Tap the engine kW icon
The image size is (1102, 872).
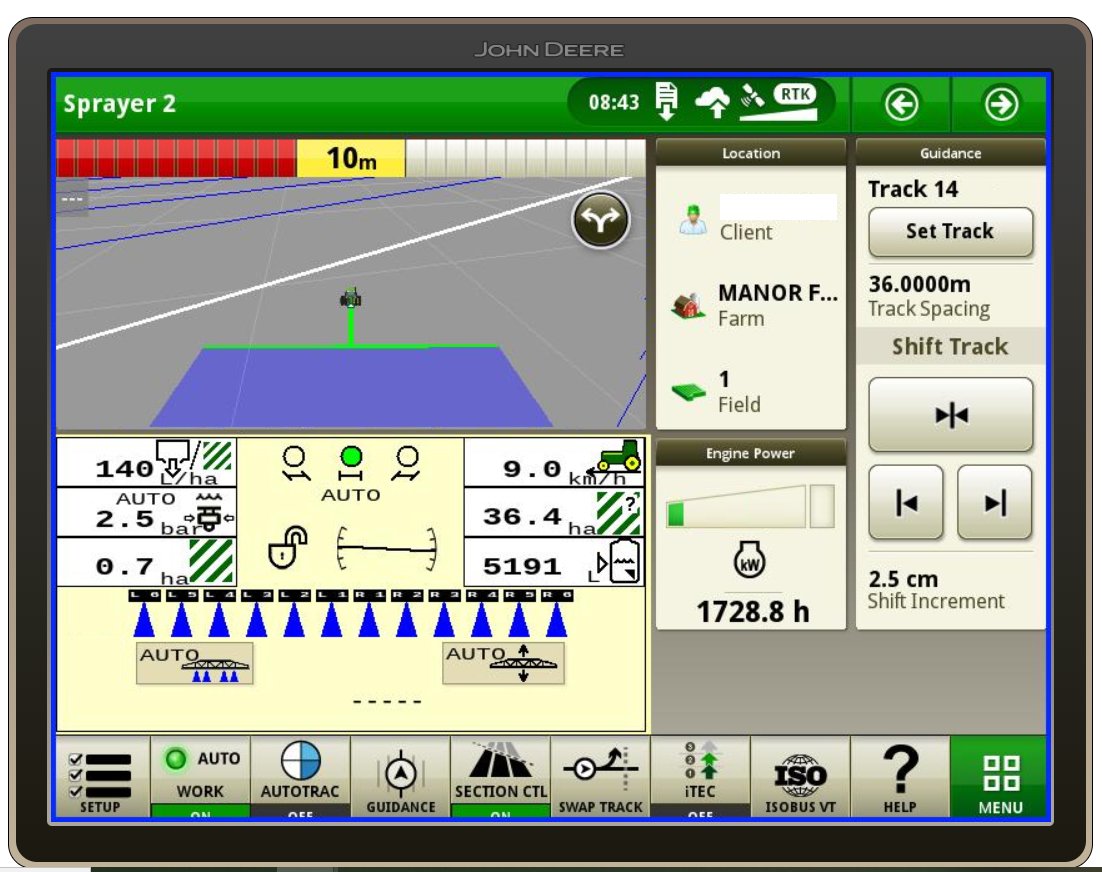pos(749,559)
